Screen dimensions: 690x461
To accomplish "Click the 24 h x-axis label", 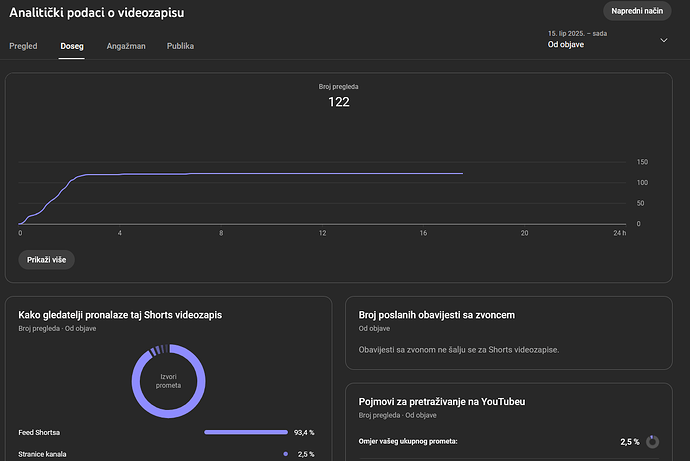I will (x=620, y=233).
